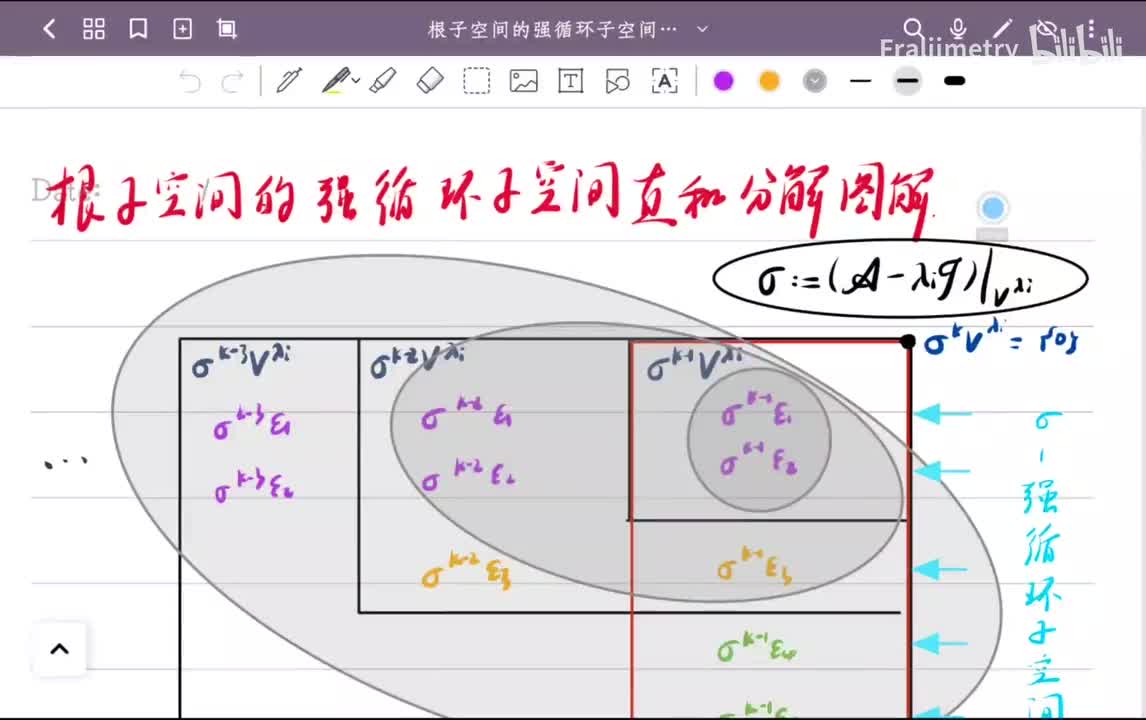Tap the circled sigma definition formula

tap(900, 278)
